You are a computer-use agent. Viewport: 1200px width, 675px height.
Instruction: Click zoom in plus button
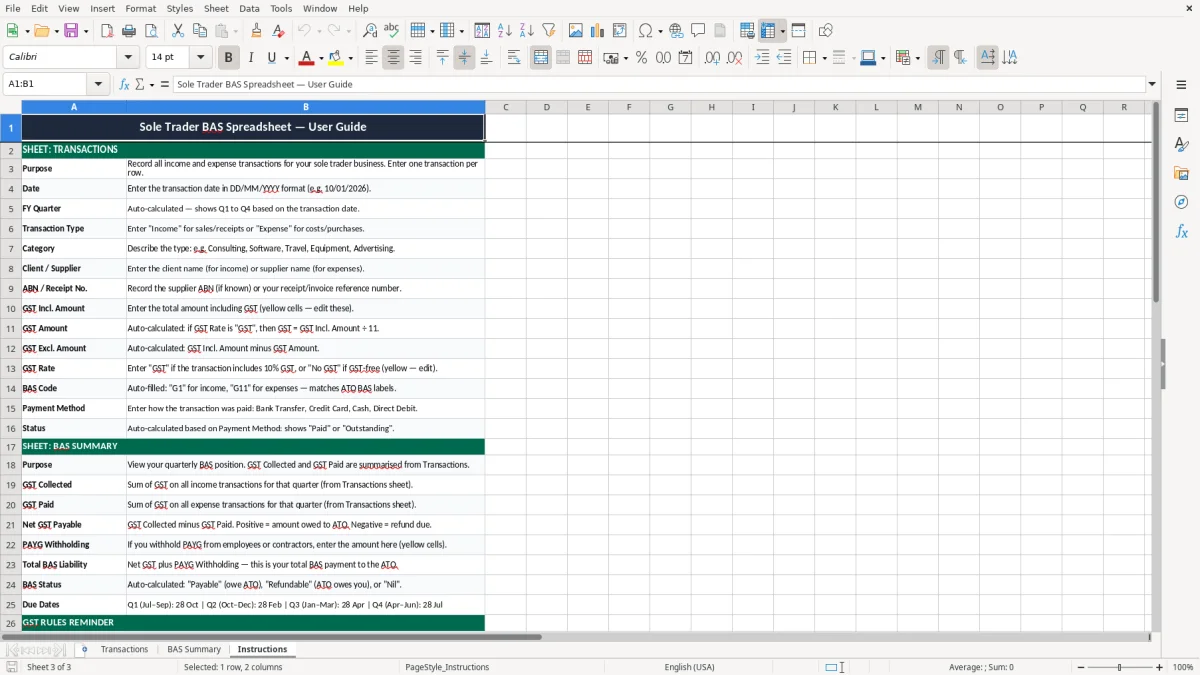(1160, 667)
